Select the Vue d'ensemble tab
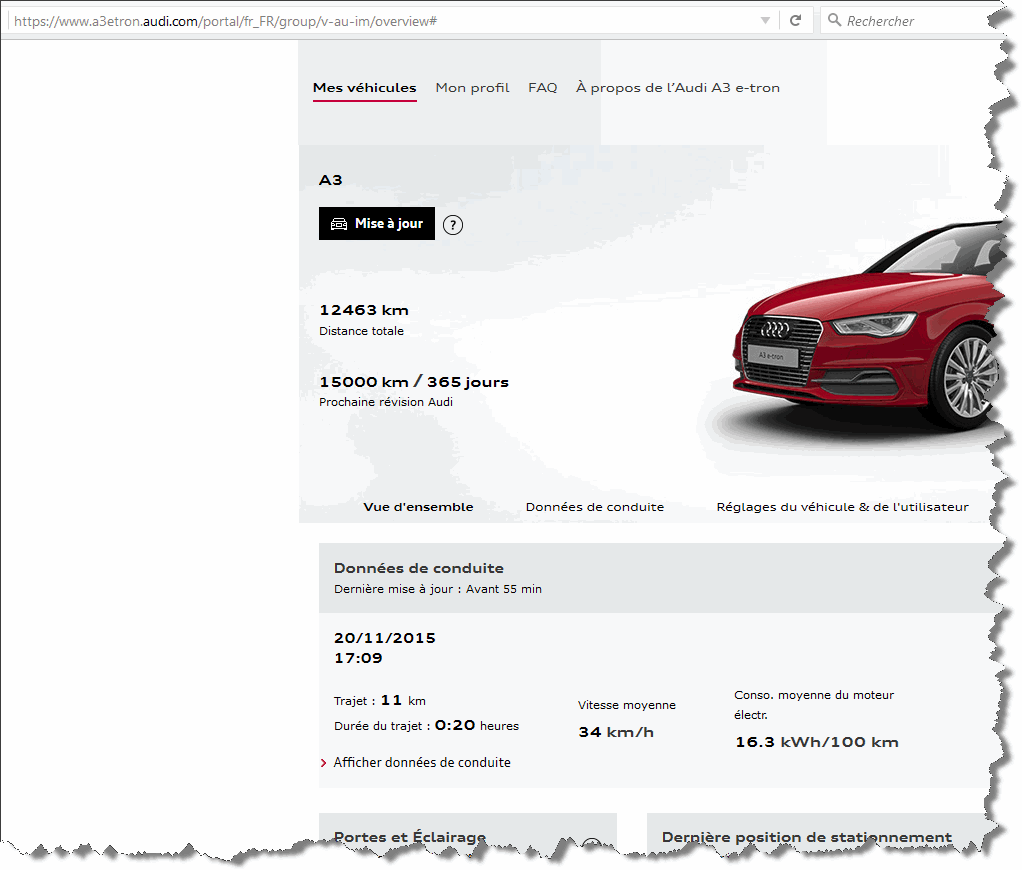This screenshot has height=870, width=1022. (x=418, y=507)
